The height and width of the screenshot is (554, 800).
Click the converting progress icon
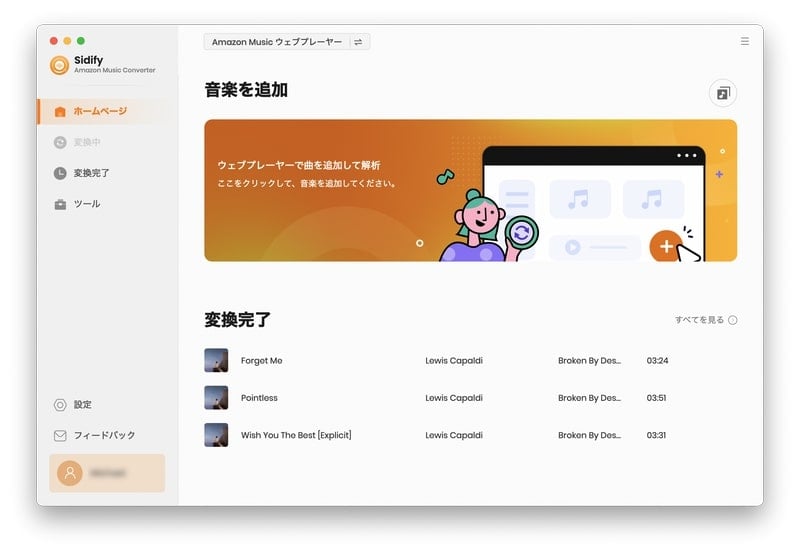pyautogui.click(x=60, y=142)
